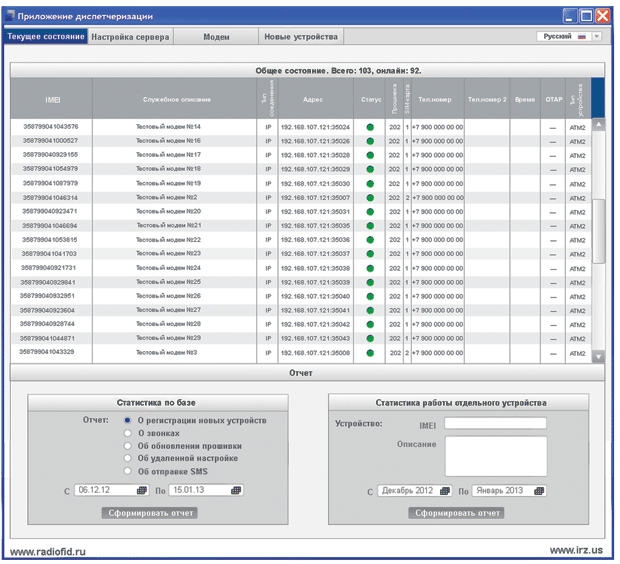This screenshot has height=564, width=620.
Task: Click green status dot of модем №17
Action: coord(370,155)
